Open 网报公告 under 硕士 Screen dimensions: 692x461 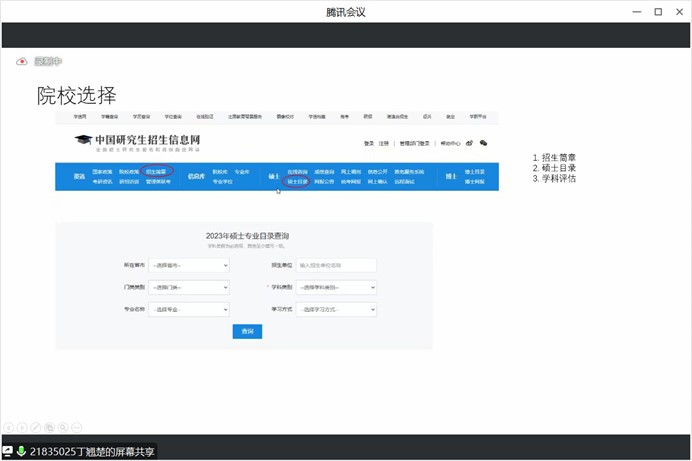[324, 181]
